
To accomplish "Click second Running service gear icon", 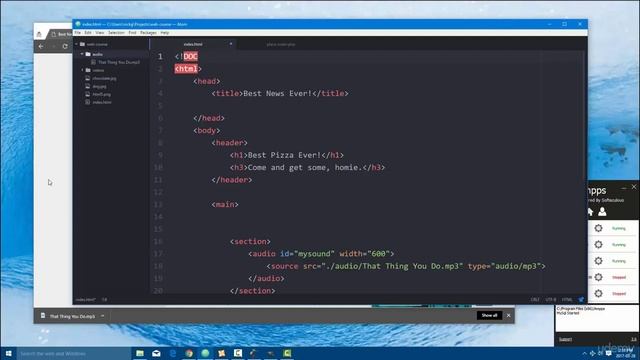I will pos(598,244).
